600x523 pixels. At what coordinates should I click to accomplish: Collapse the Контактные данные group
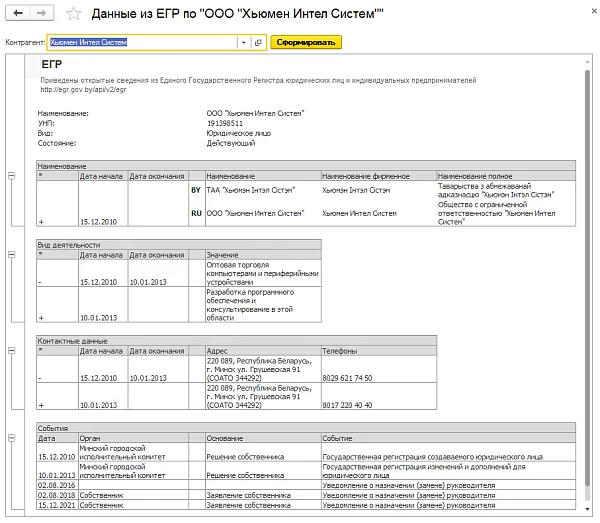pyautogui.click(x=12, y=350)
